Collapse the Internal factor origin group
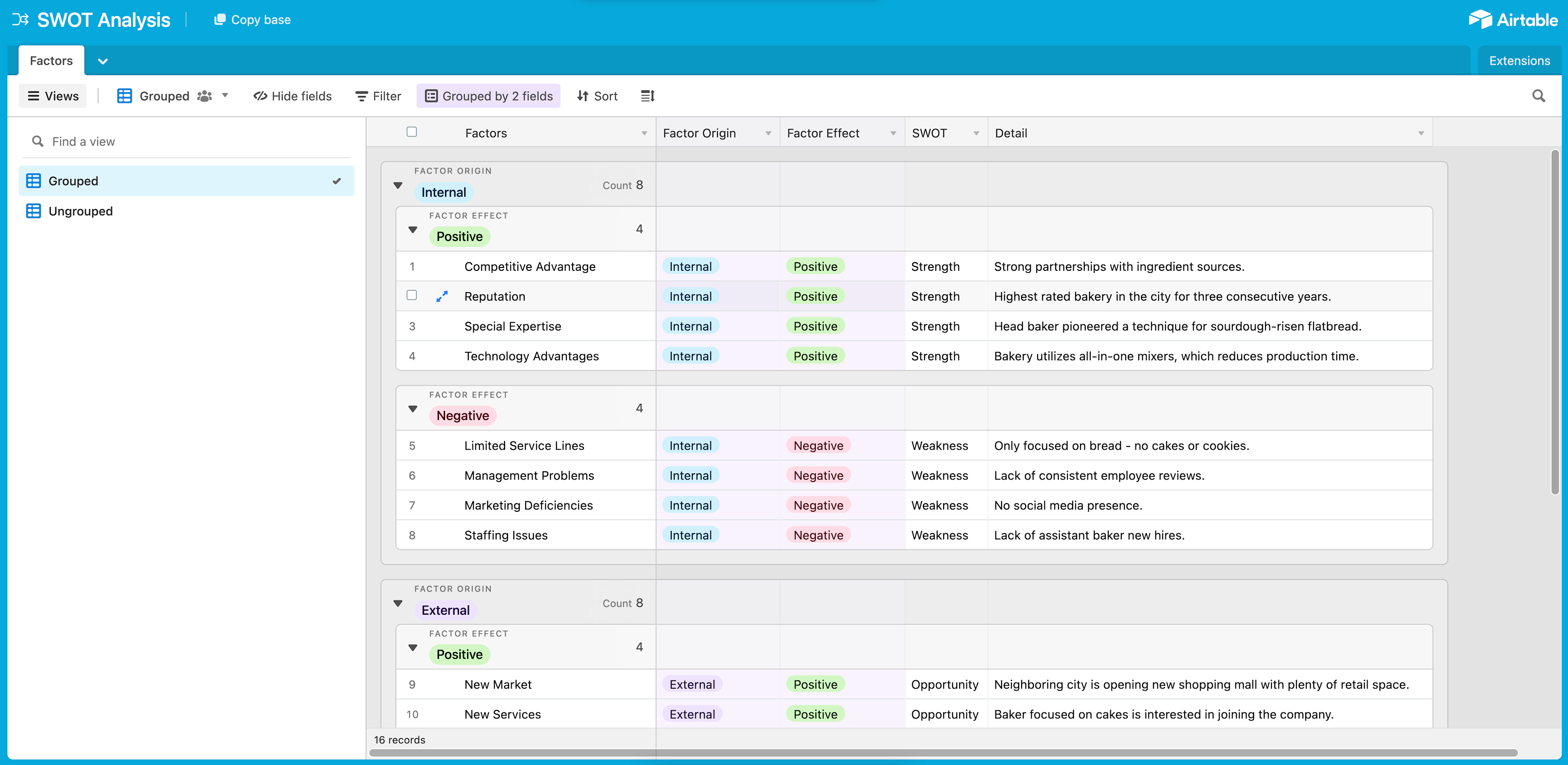1568x765 pixels. pyautogui.click(x=398, y=185)
